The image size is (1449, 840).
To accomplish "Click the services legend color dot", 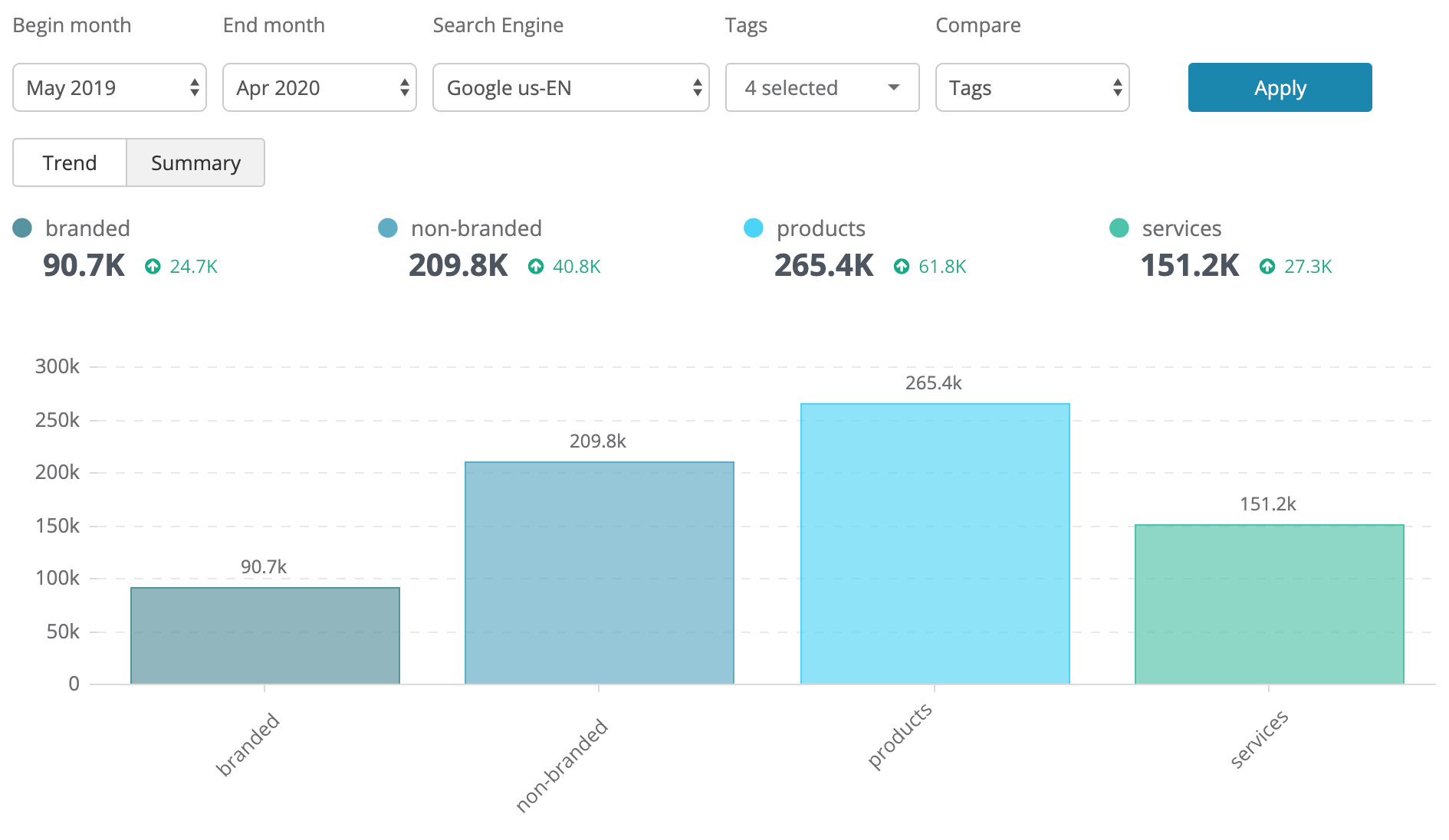I will click(1118, 228).
